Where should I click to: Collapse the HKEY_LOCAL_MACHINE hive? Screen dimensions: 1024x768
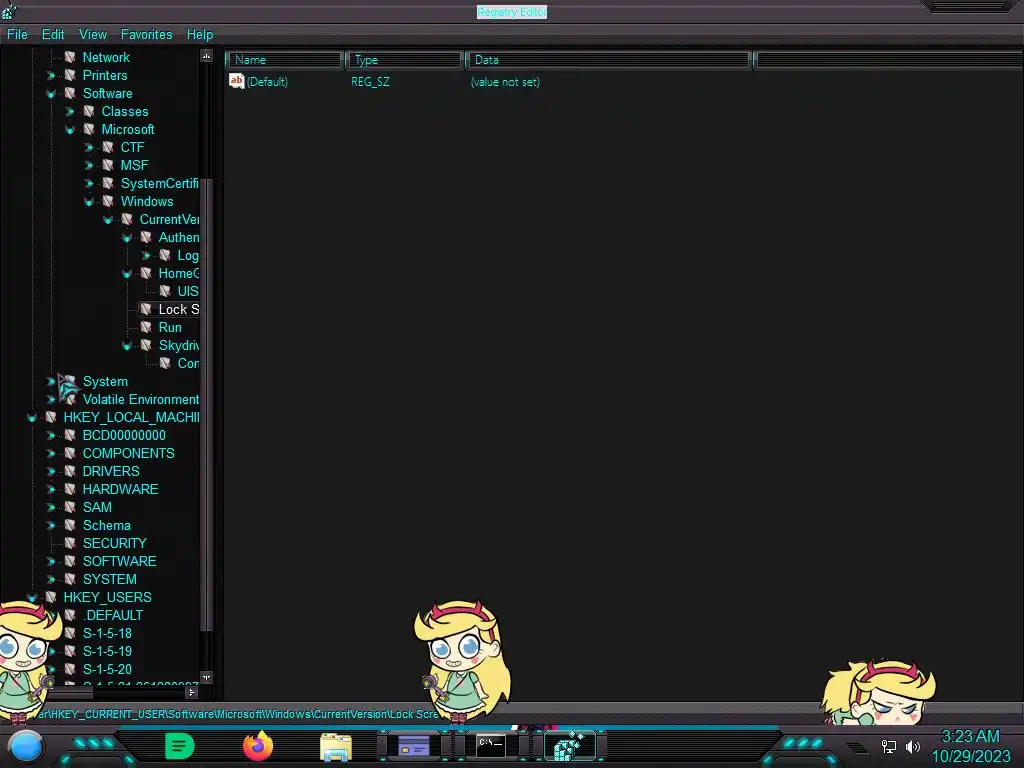tap(32, 418)
